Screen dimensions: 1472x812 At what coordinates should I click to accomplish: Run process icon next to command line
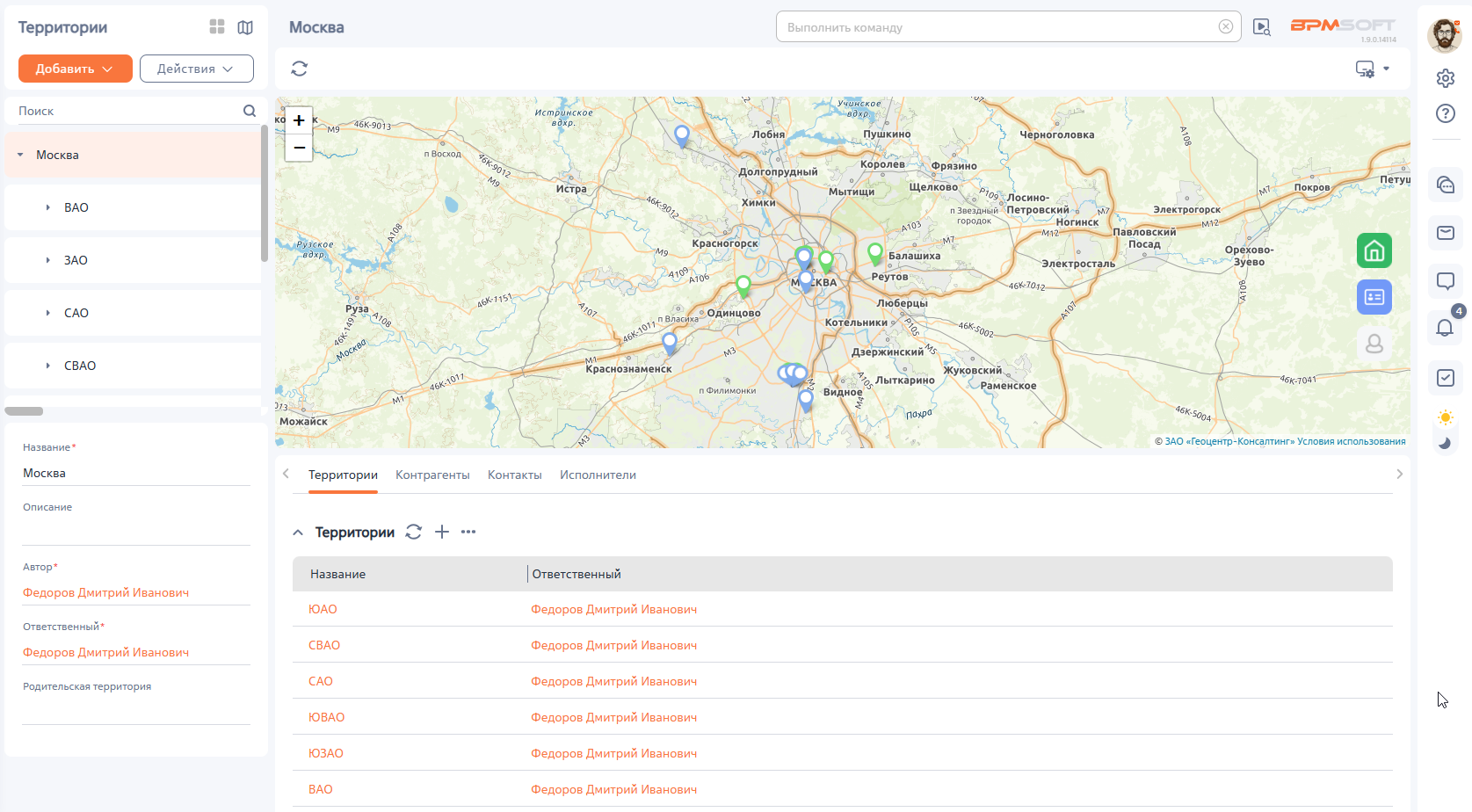pos(1262,27)
